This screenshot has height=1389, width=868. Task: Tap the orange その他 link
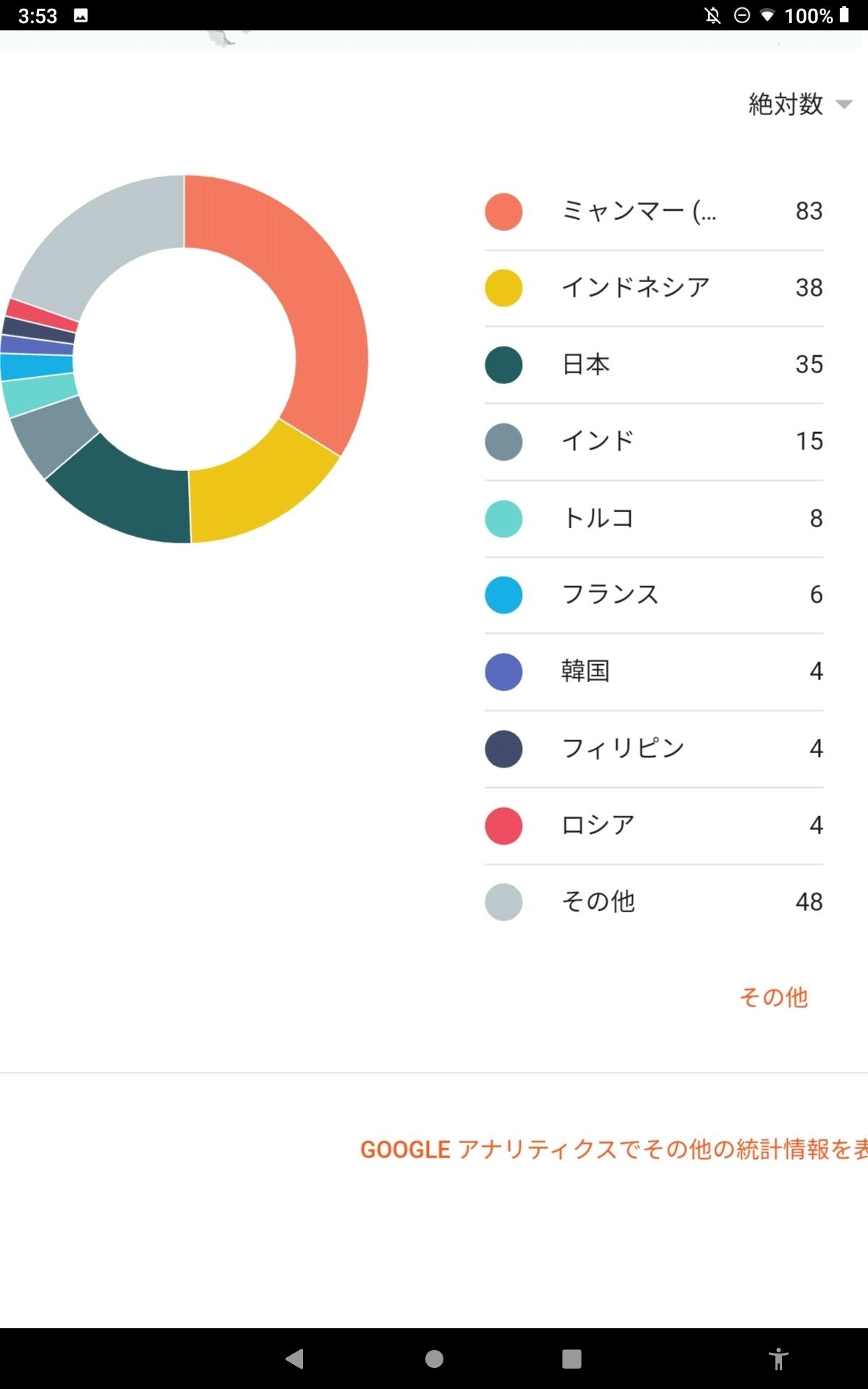pos(773,997)
